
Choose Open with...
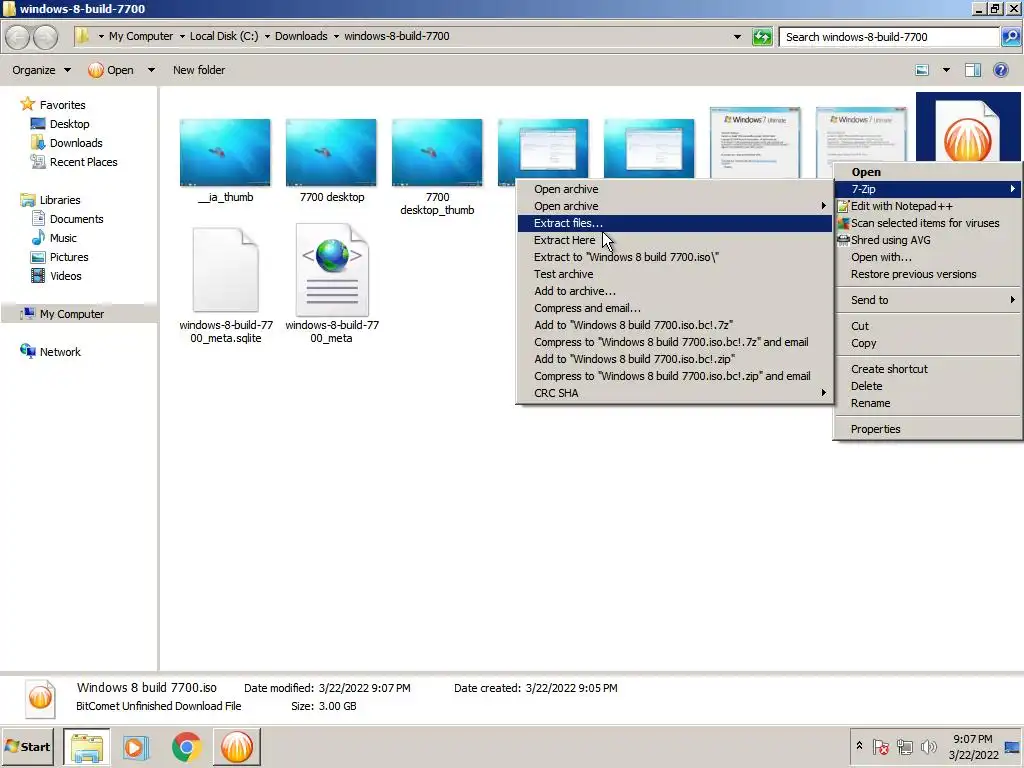(928, 257)
